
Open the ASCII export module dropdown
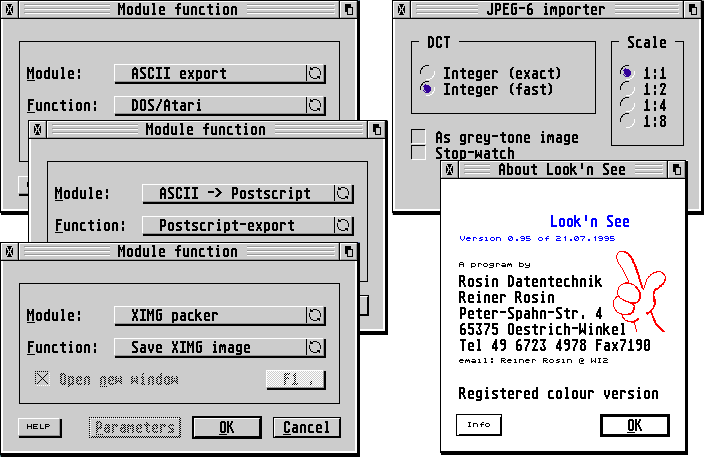click(x=220, y=73)
